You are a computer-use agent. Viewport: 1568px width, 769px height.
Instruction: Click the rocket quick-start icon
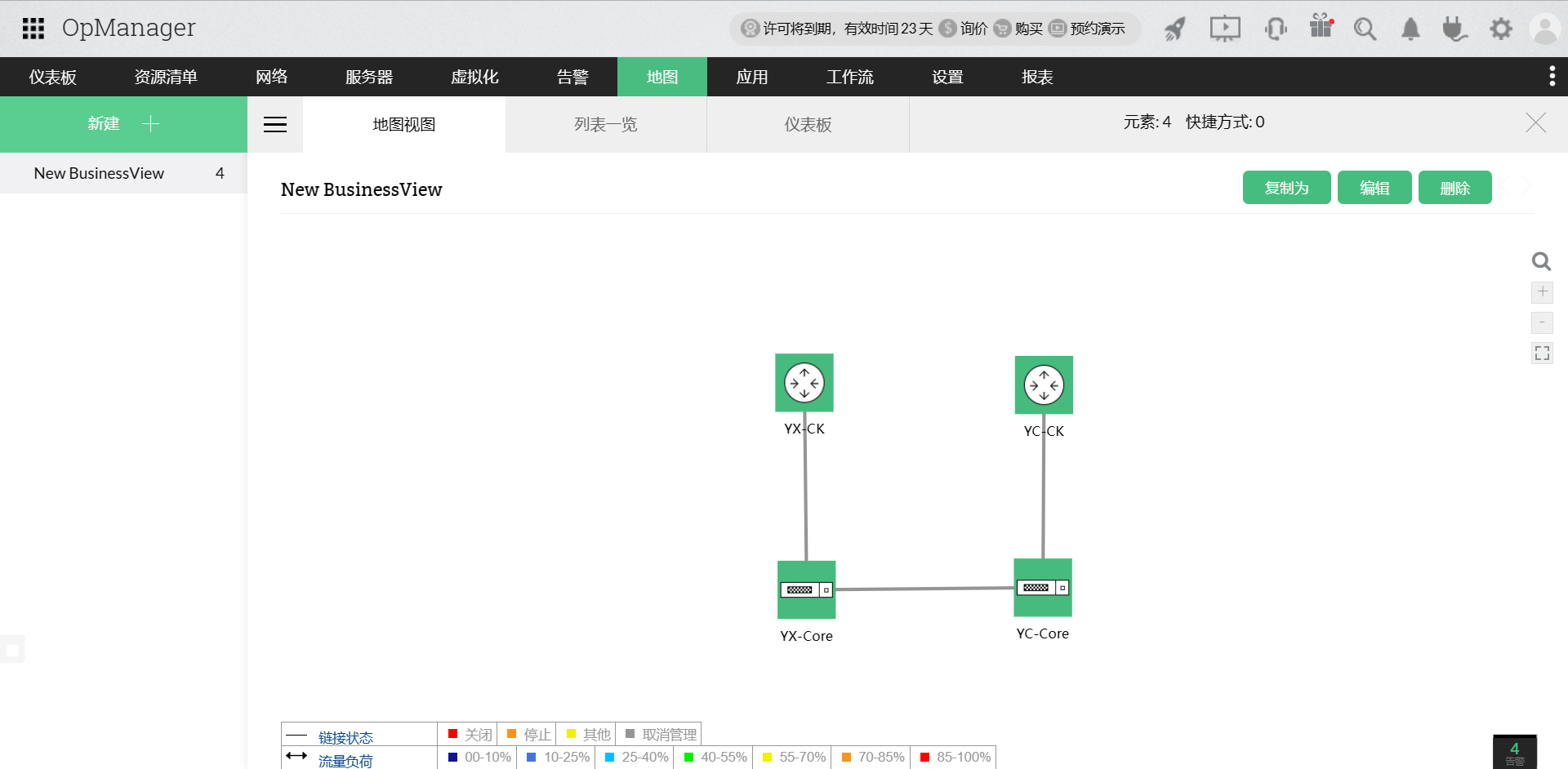1174,29
